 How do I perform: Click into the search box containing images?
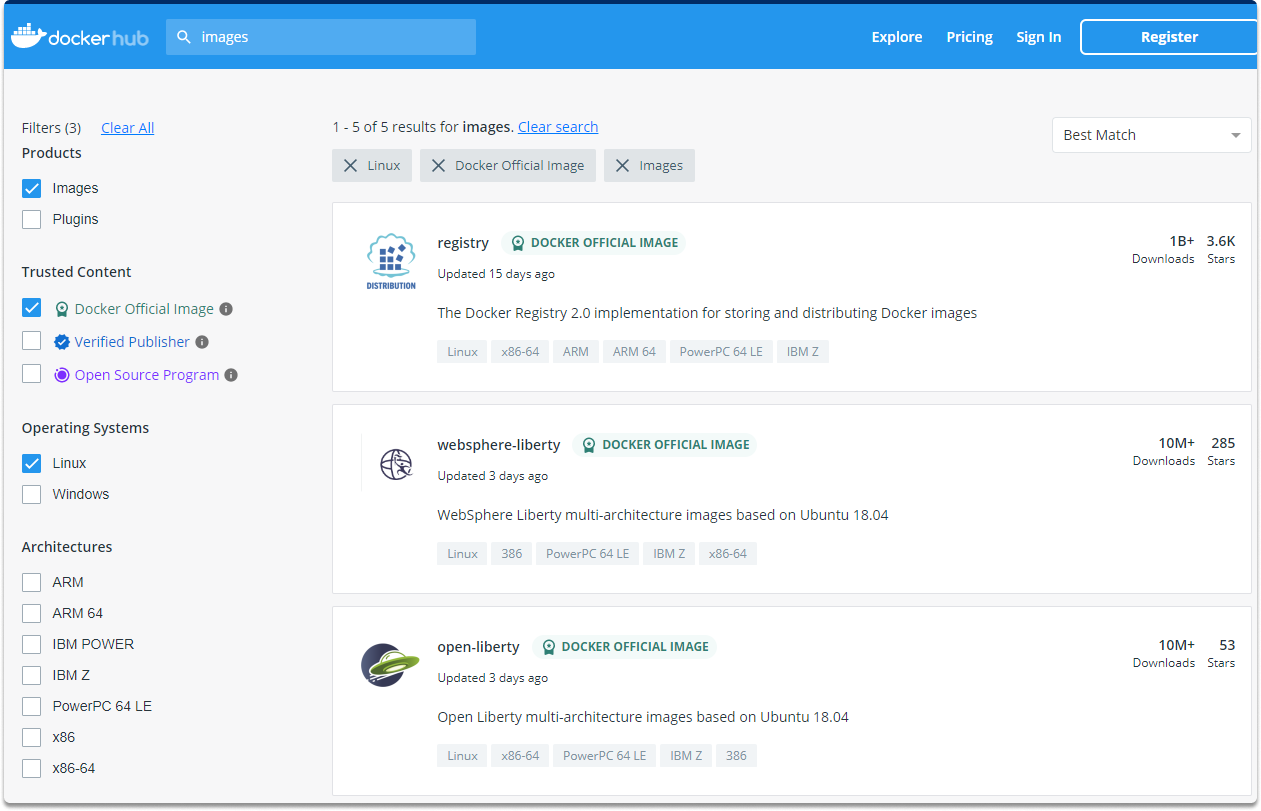pyautogui.click(x=321, y=37)
